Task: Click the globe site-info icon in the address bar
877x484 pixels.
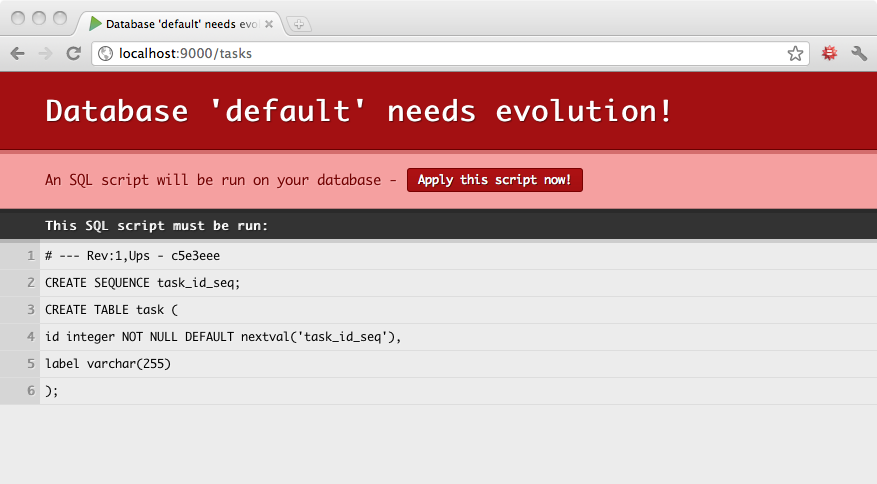Action: [x=104, y=54]
